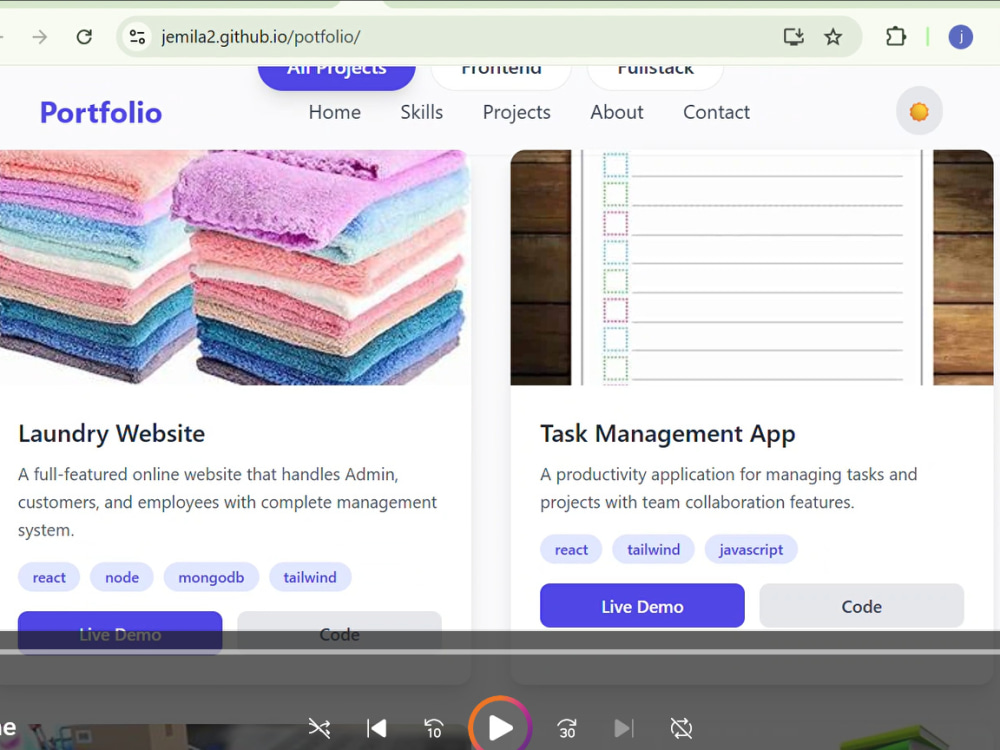
Task: Rewind ten seconds
Action: [x=434, y=728]
